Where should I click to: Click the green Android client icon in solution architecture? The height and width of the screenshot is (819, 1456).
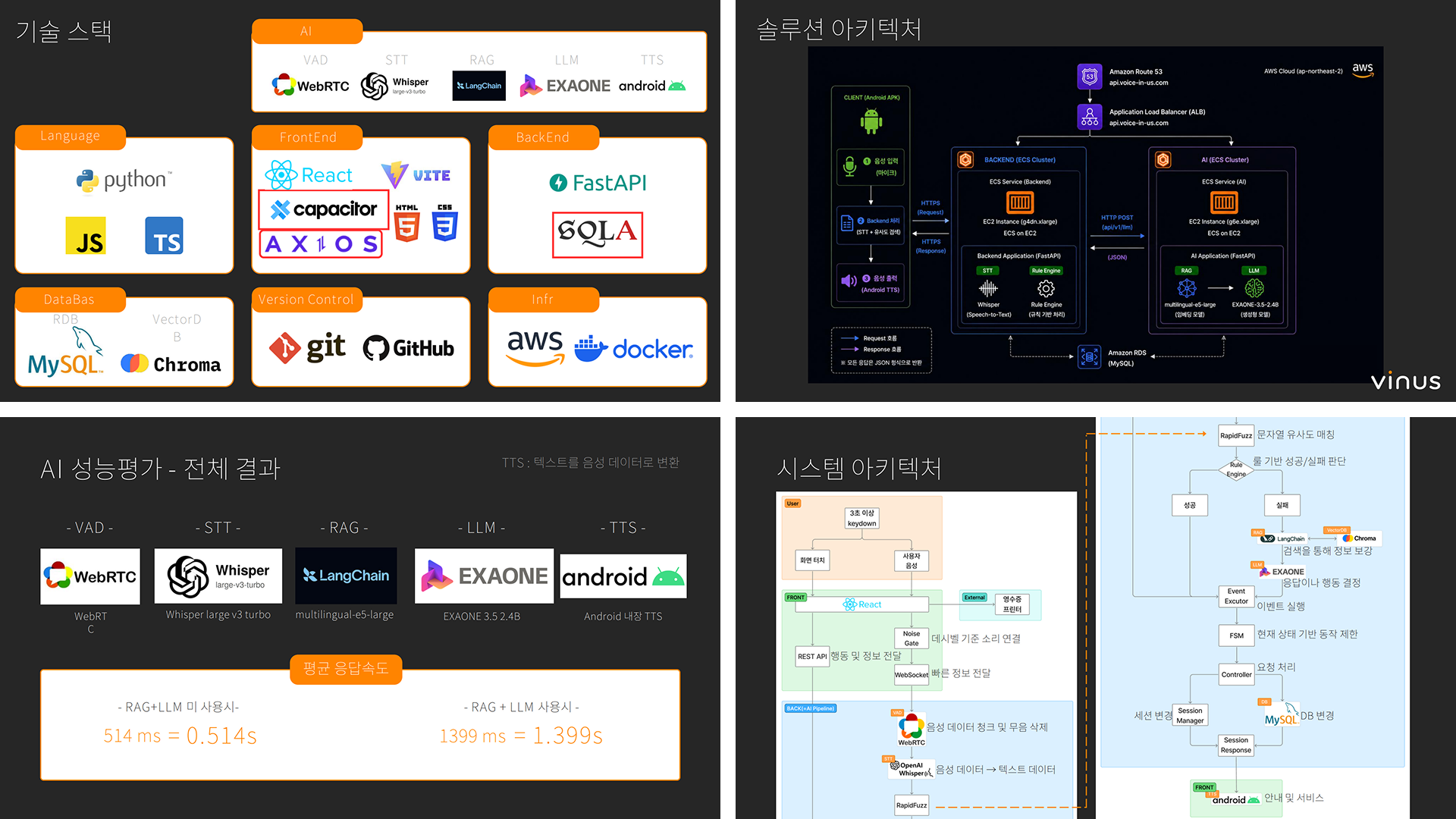tap(871, 121)
